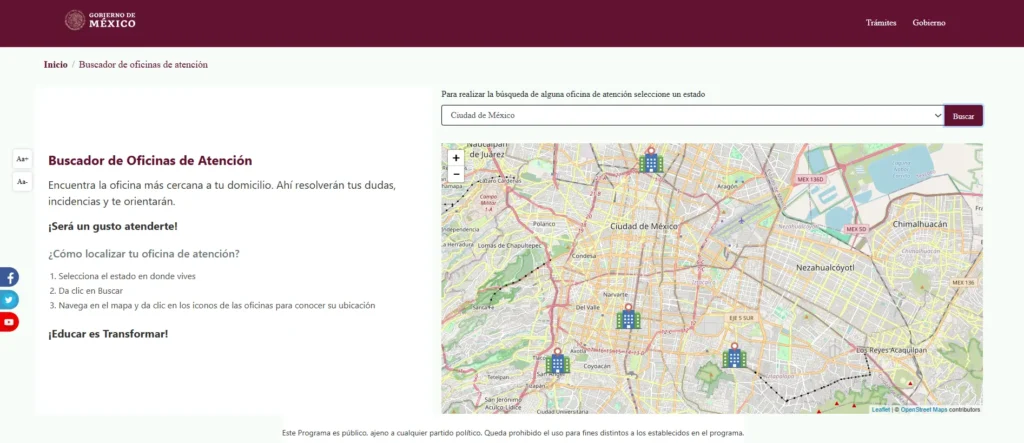The height and width of the screenshot is (443, 1024).
Task: Select the office marker below Eje 5 Sur
Action: [x=734, y=355]
